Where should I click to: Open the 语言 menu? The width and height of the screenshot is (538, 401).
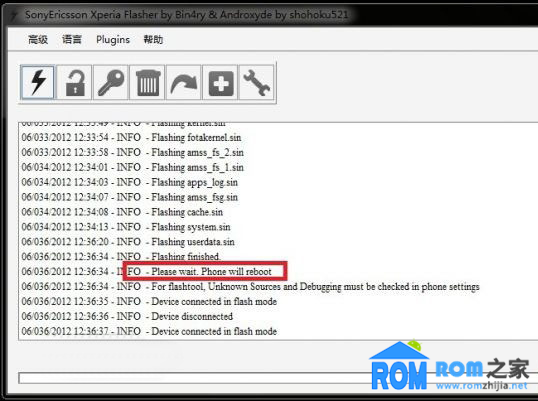click(x=72, y=39)
